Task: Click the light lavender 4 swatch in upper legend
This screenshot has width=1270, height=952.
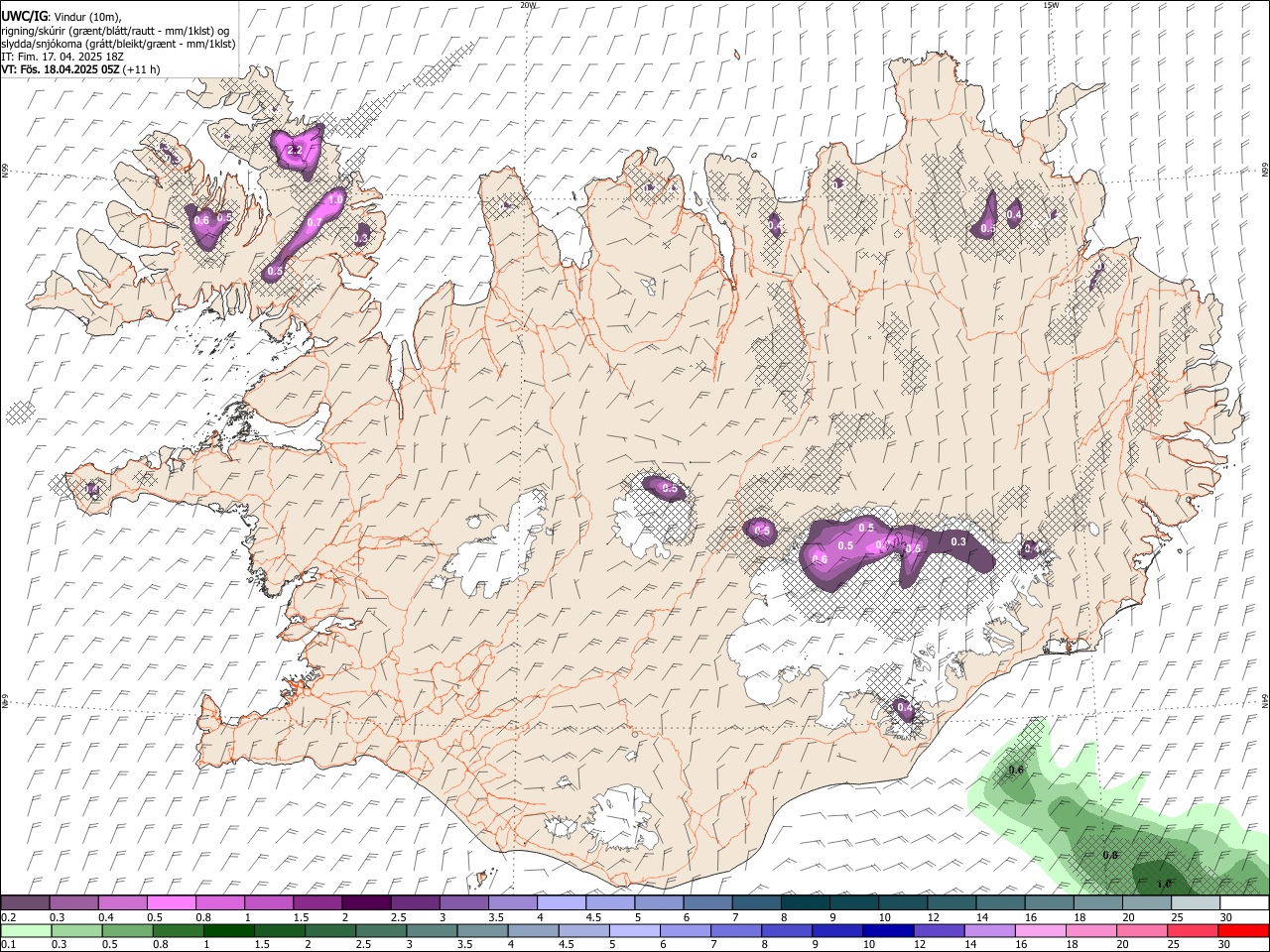Action: click(x=562, y=903)
